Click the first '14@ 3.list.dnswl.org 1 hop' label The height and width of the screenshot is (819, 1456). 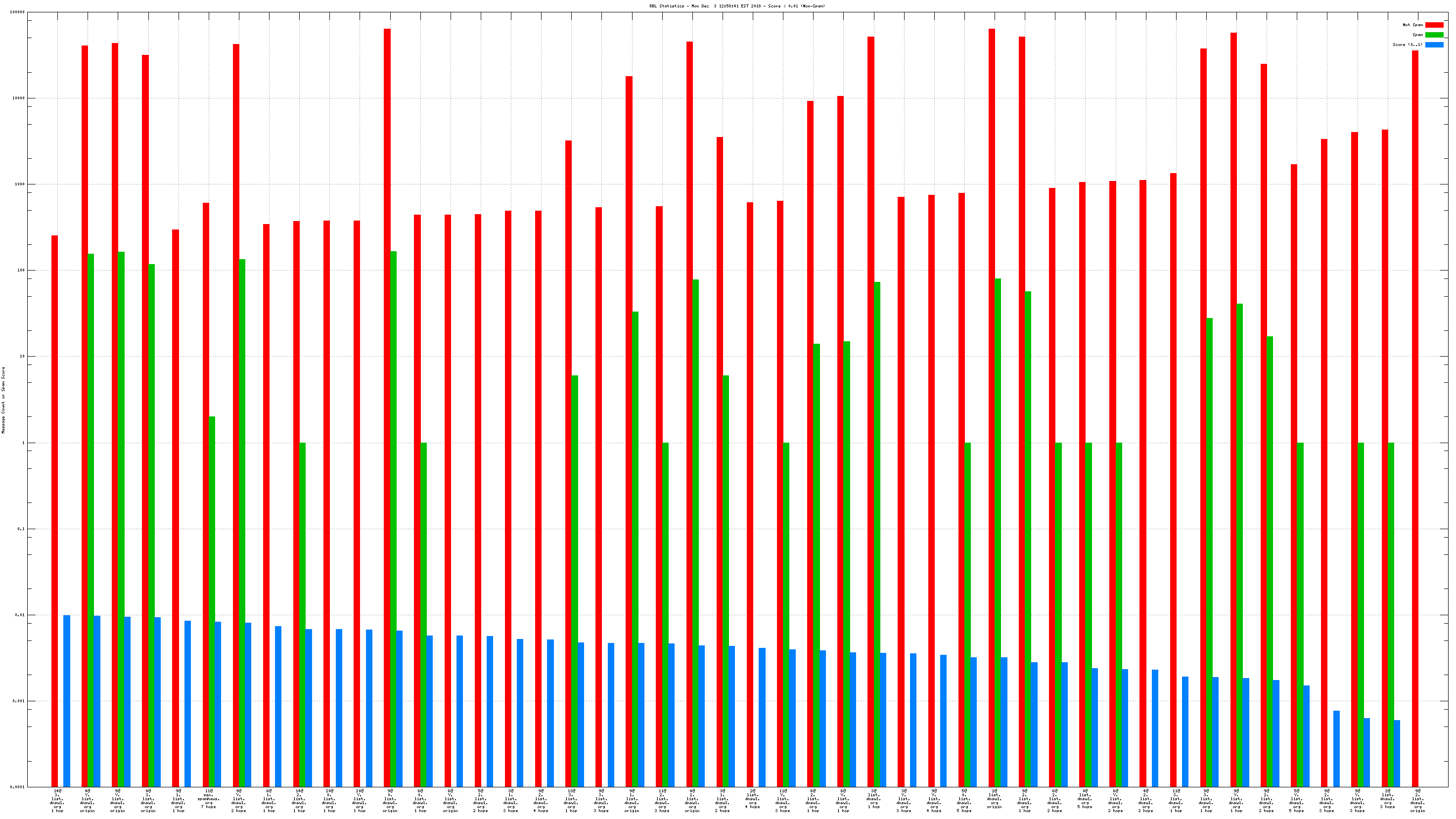(57, 800)
